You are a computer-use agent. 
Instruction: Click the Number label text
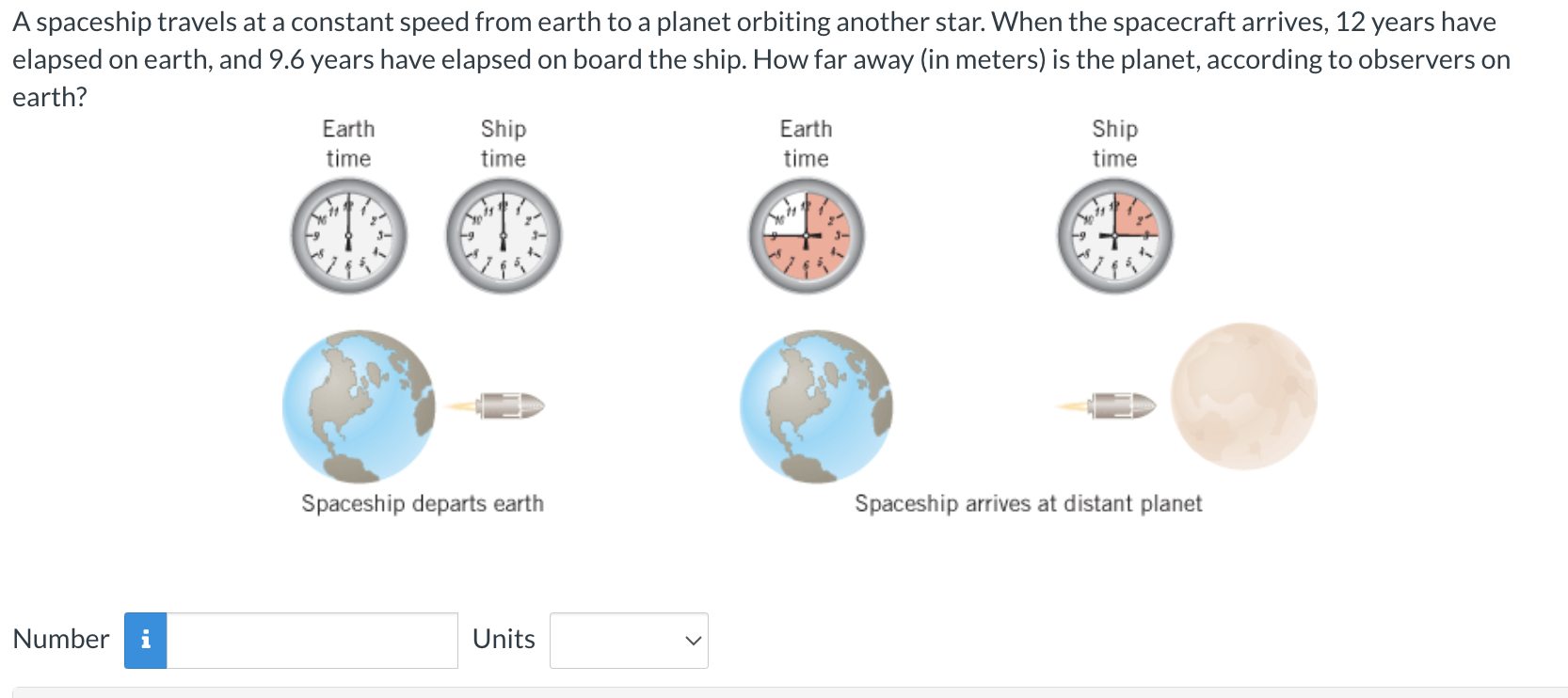pyautogui.click(x=59, y=639)
